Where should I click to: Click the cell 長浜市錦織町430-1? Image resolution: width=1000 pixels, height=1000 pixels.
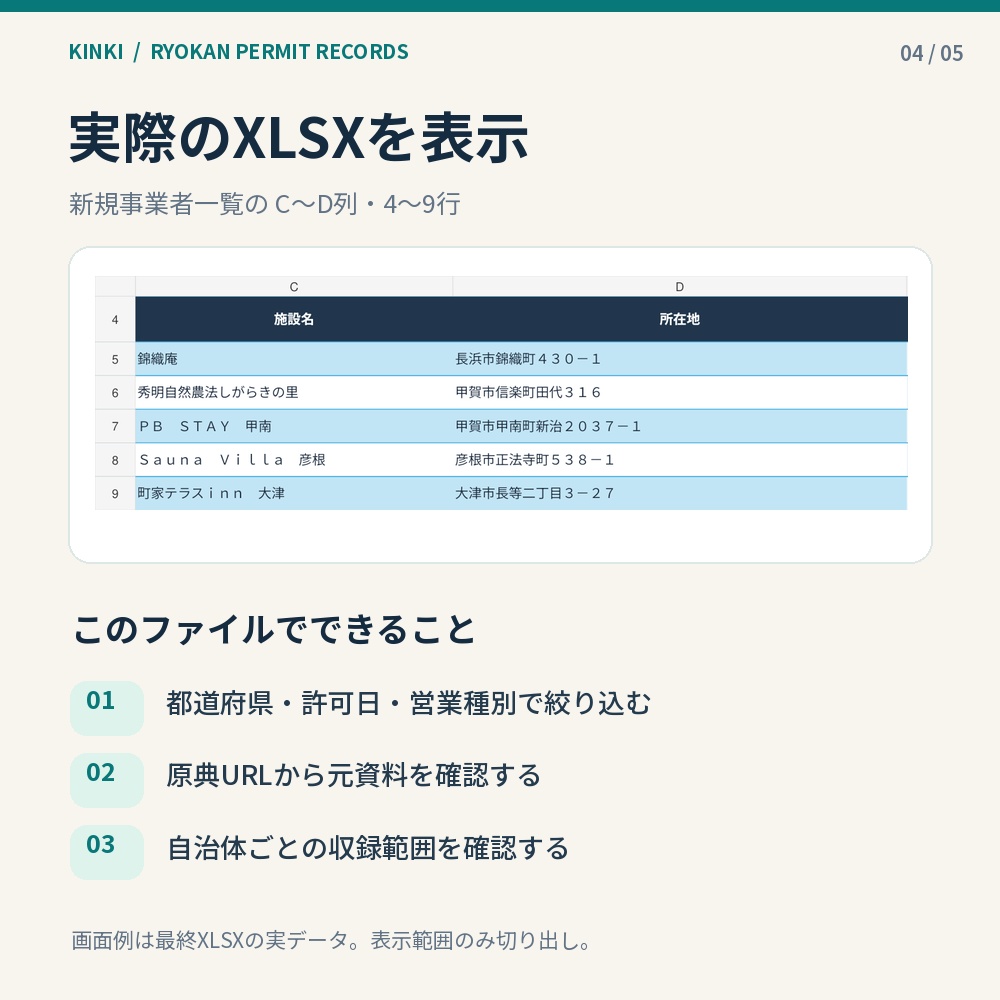(x=680, y=359)
